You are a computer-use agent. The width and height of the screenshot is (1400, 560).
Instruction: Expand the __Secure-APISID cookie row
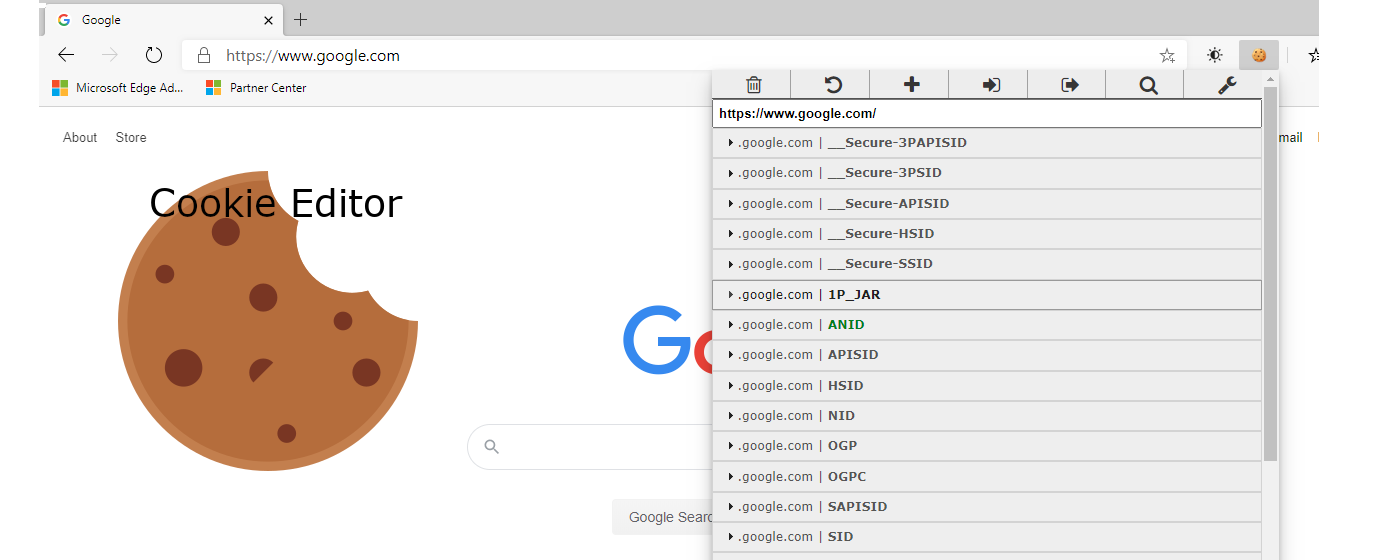987,204
